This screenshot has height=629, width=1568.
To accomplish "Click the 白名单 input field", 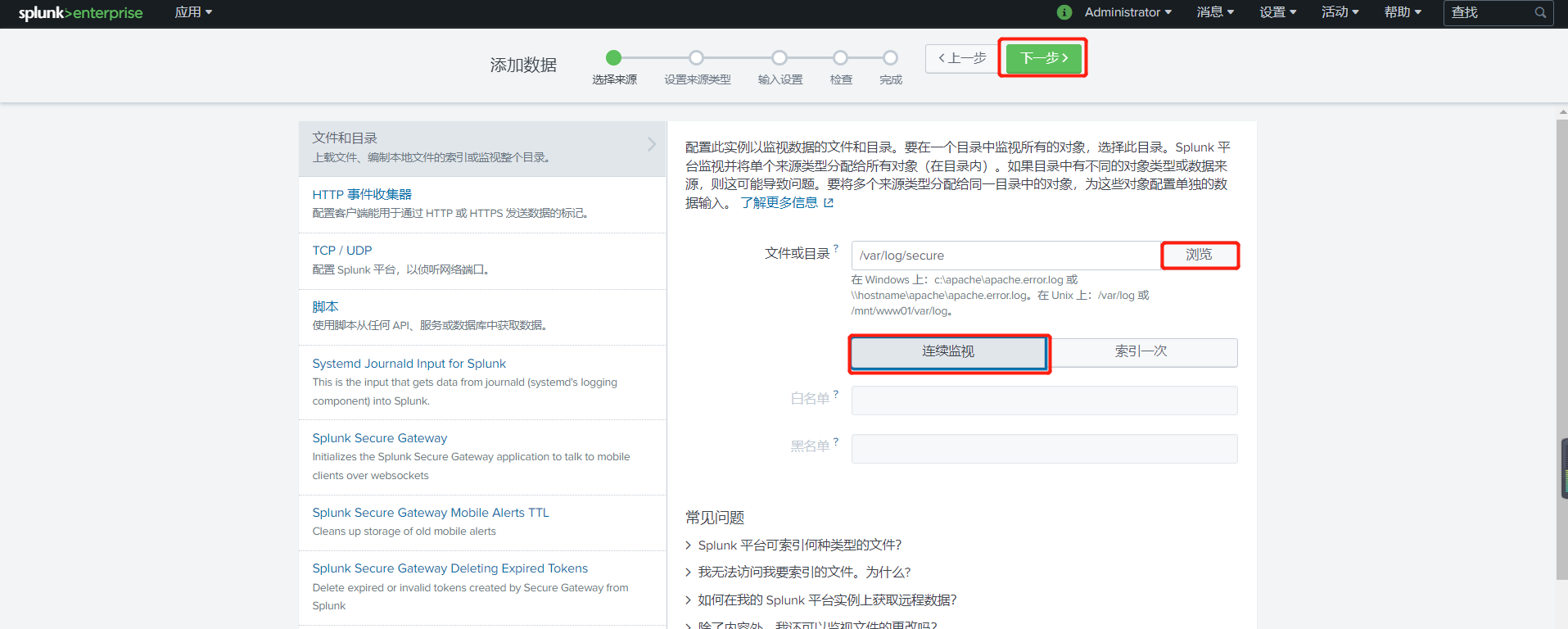I will [1045, 401].
